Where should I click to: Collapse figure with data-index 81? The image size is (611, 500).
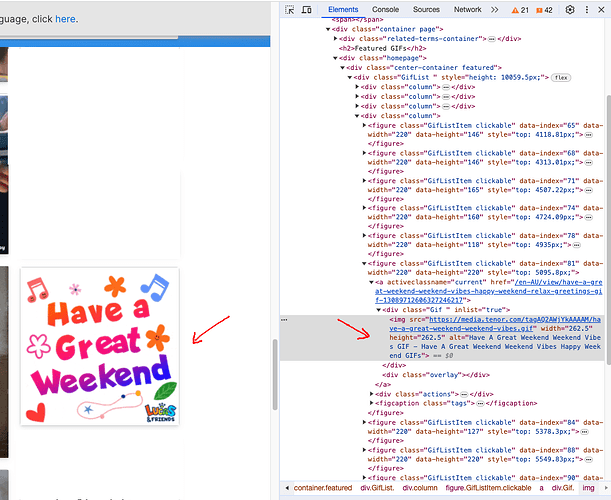tap(364, 263)
